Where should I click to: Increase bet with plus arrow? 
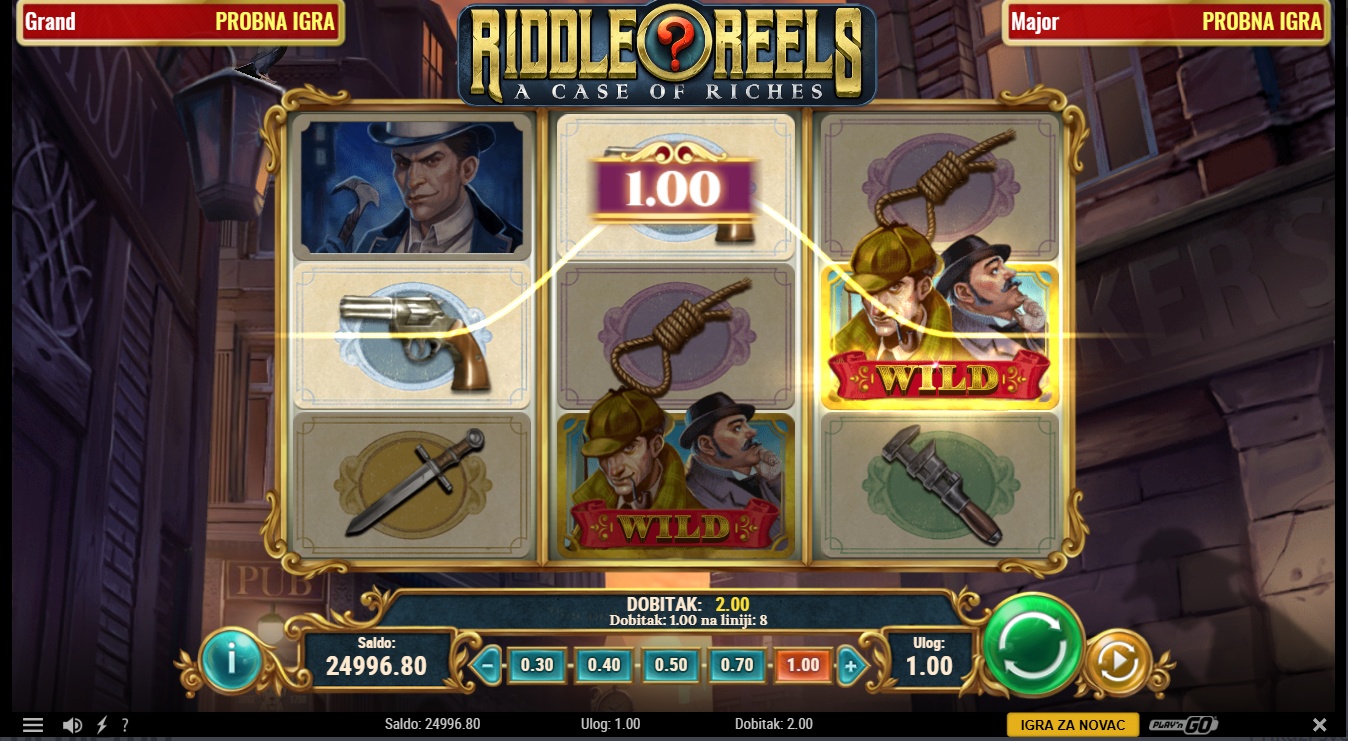(x=850, y=665)
